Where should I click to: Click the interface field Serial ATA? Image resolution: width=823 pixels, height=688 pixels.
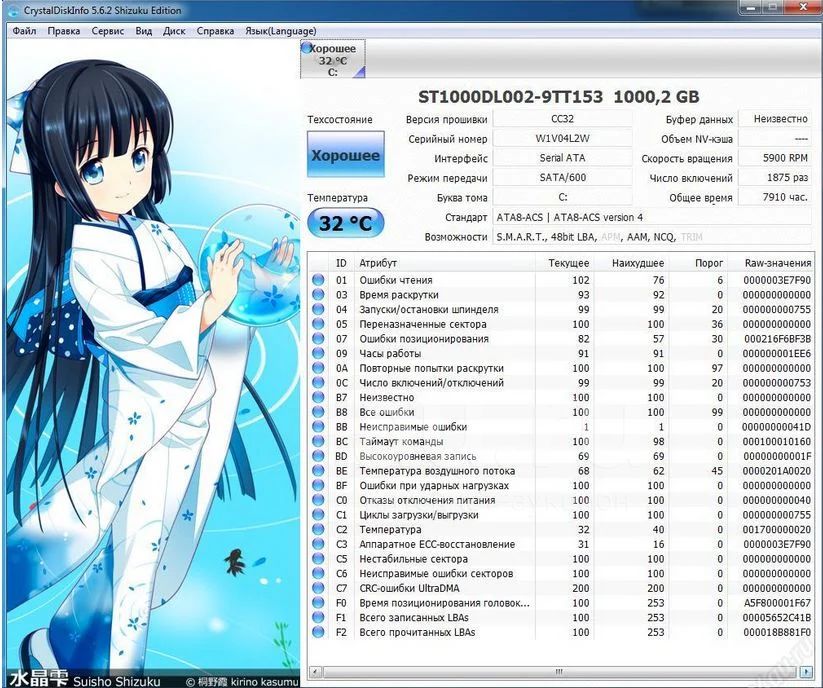[562, 158]
